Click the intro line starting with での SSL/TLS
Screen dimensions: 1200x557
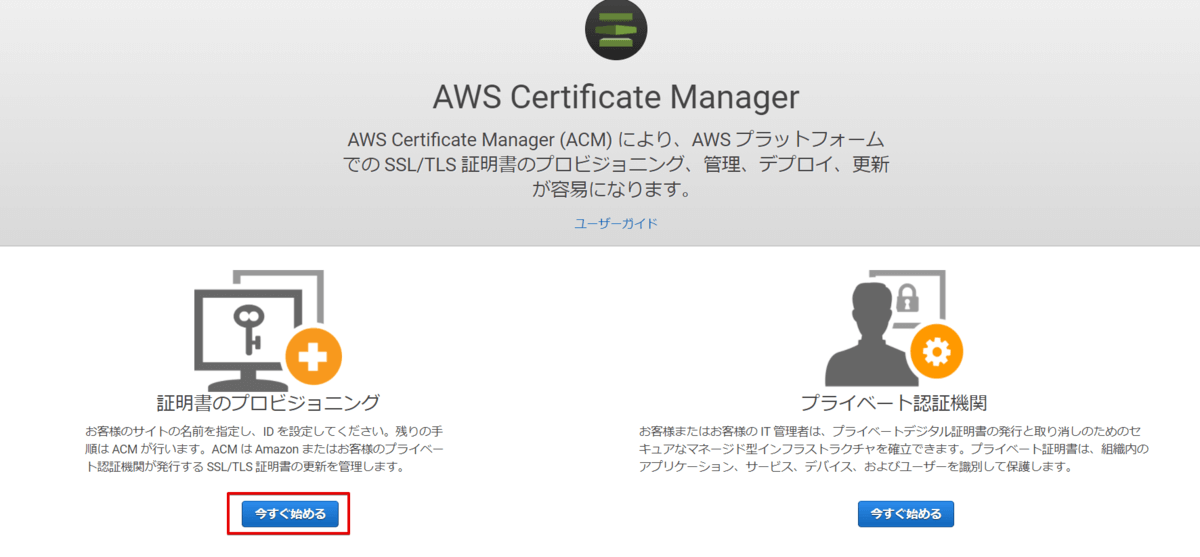coord(616,164)
